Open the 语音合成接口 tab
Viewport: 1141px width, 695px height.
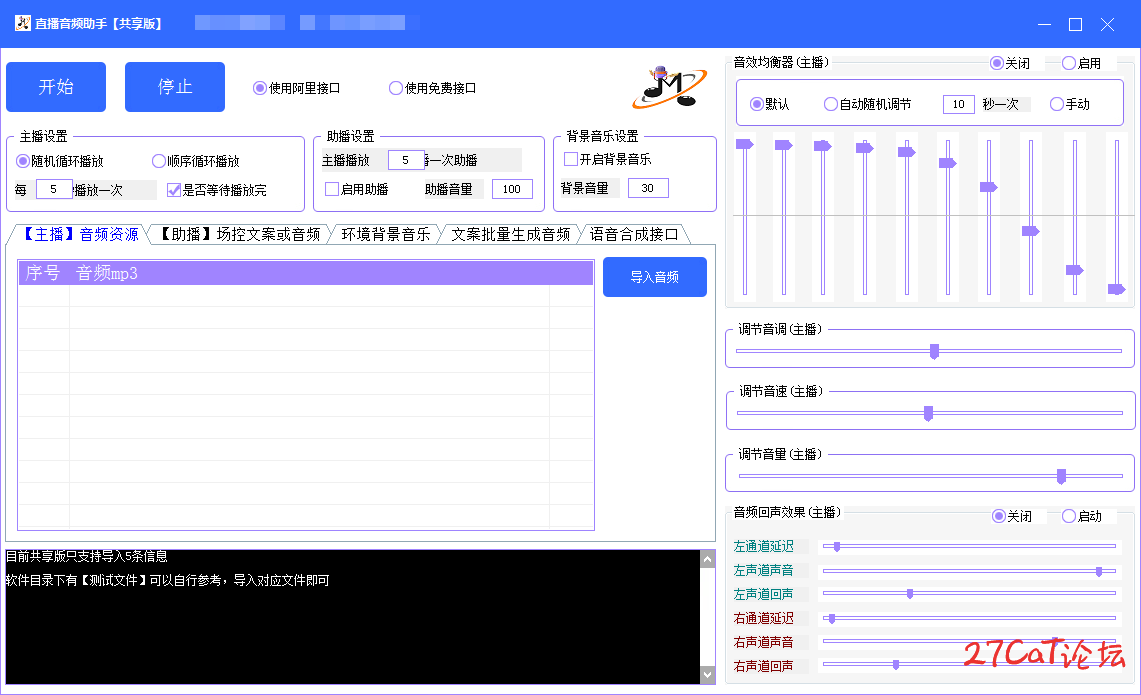click(634, 234)
